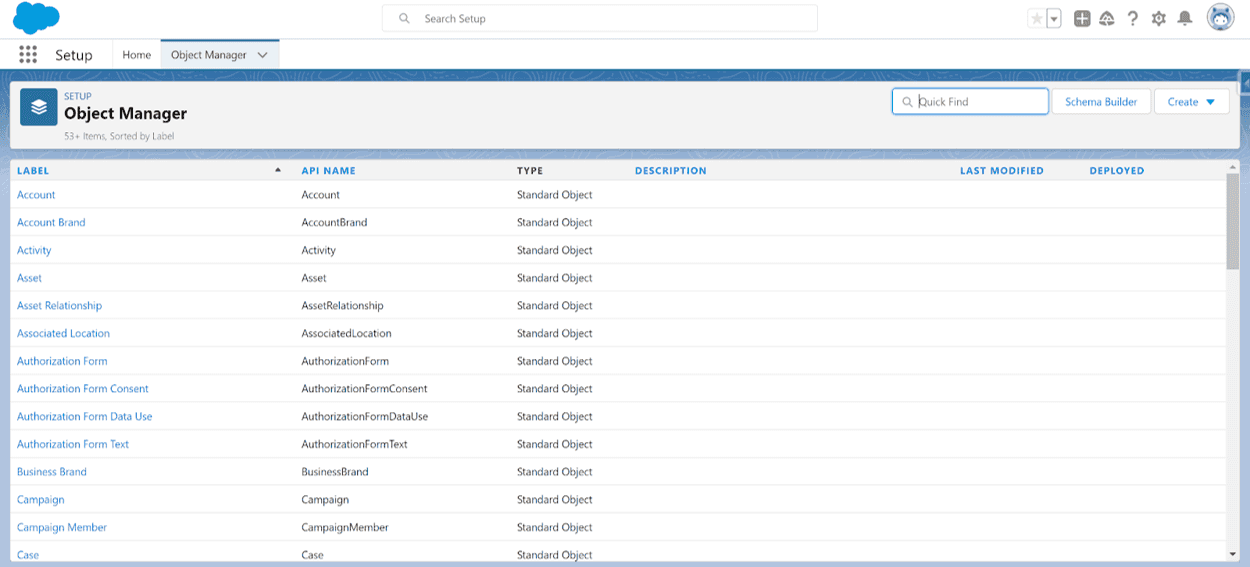Open the Create dropdown button
Image resolution: width=1250 pixels, height=567 pixels.
pyautogui.click(x=1191, y=102)
